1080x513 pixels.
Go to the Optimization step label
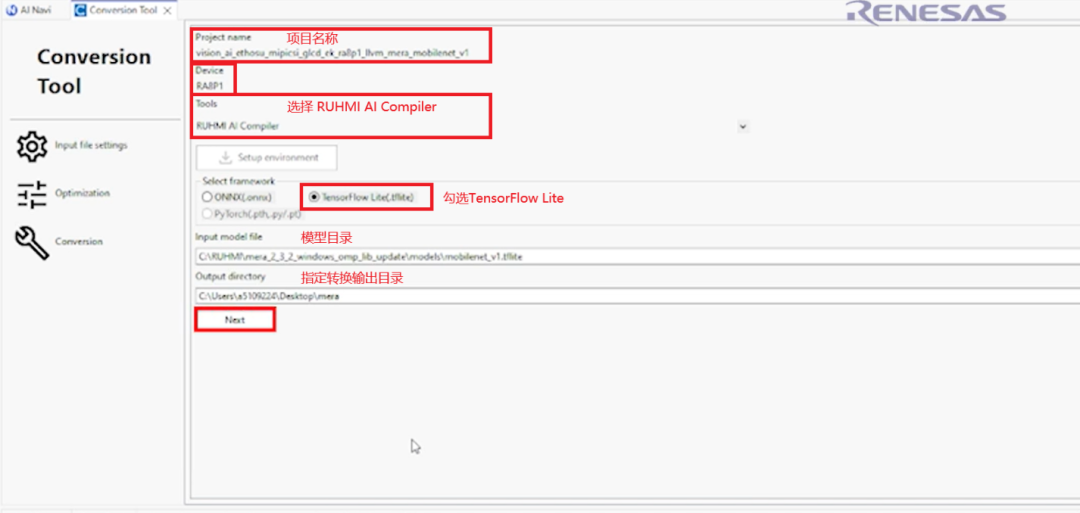(x=82, y=194)
